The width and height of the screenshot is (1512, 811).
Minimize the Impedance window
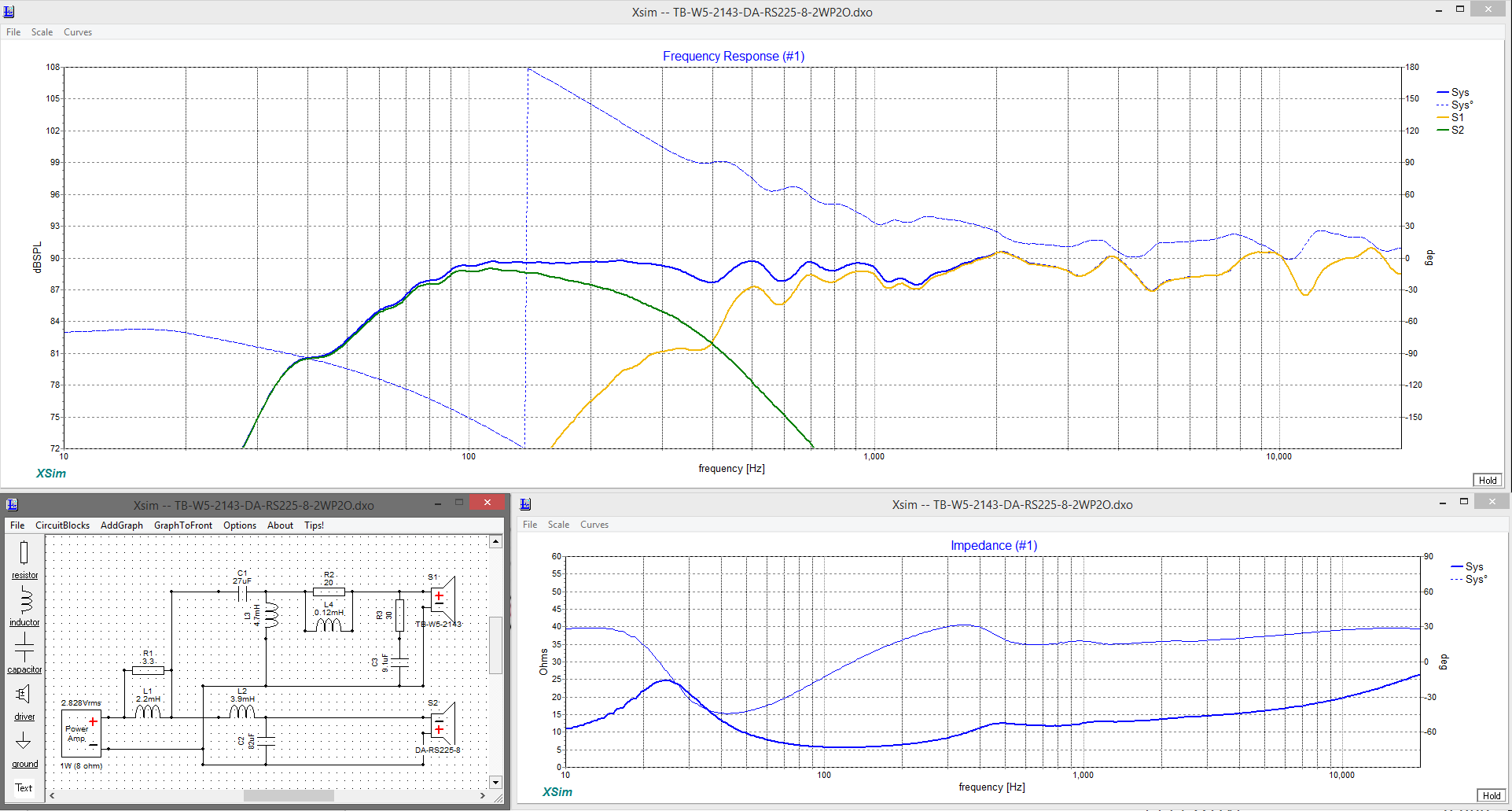pyautogui.click(x=1442, y=503)
